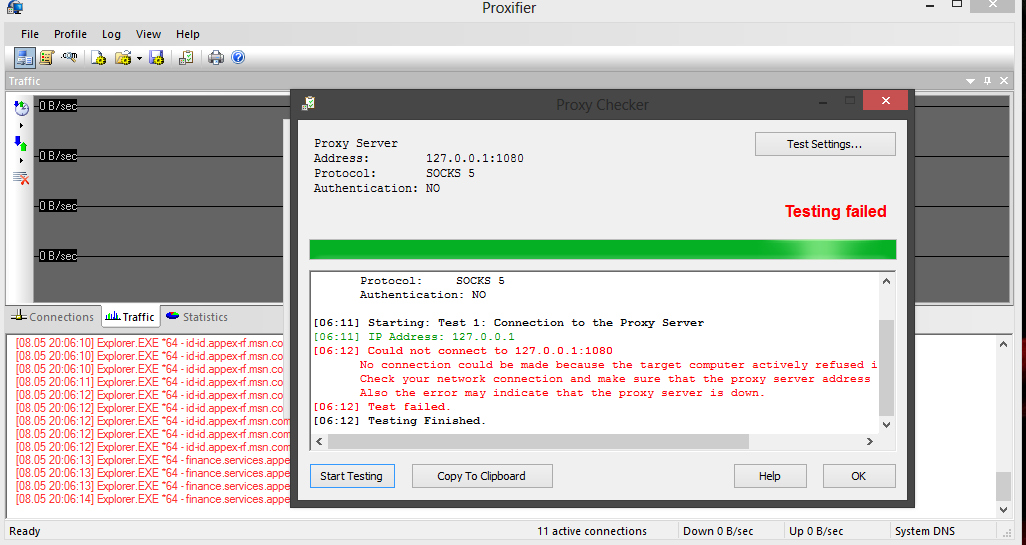Open Proxy Servers settings toolbar icon
The height and width of the screenshot is (545, 1026).
(25, 58)
